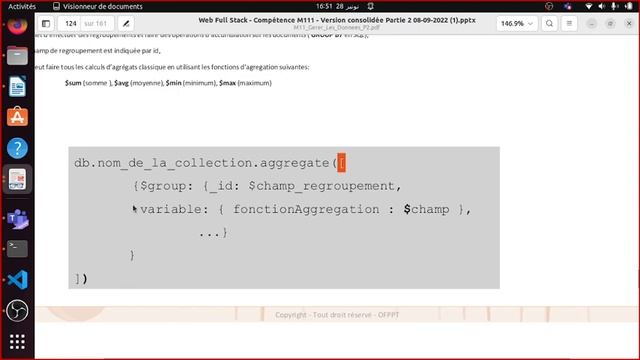
Task: Open the annotation pencil tool
Action: pyautogui.click(x=126, y=24)
